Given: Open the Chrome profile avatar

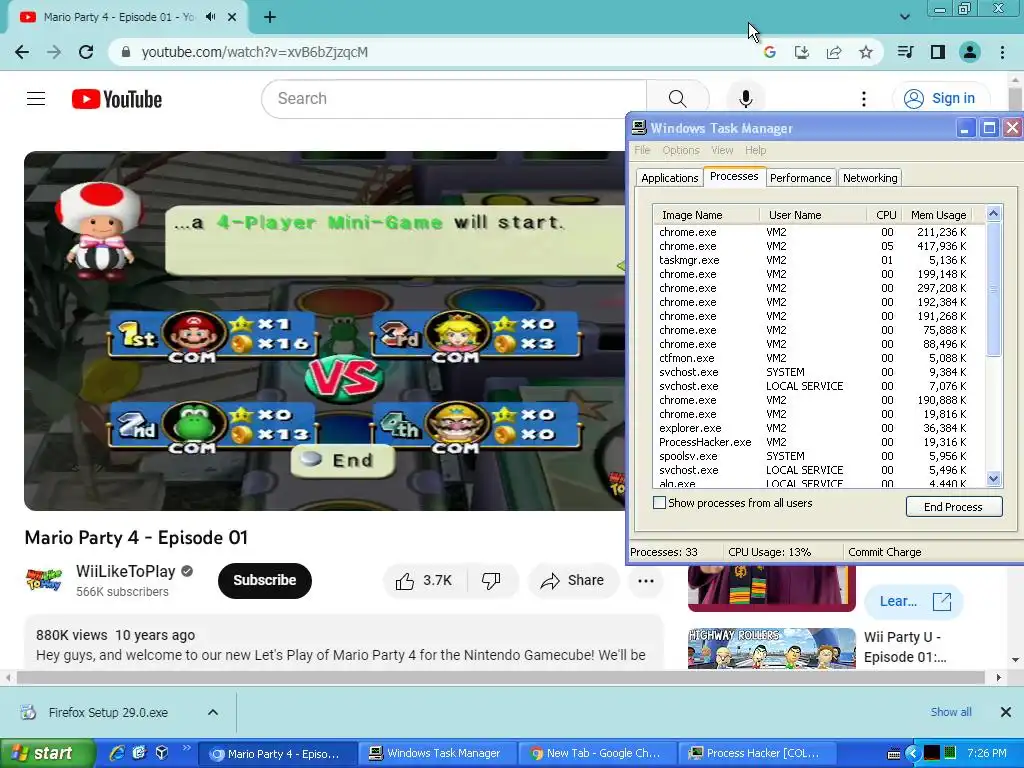Looking at the screenshot, I should point(970,52).
